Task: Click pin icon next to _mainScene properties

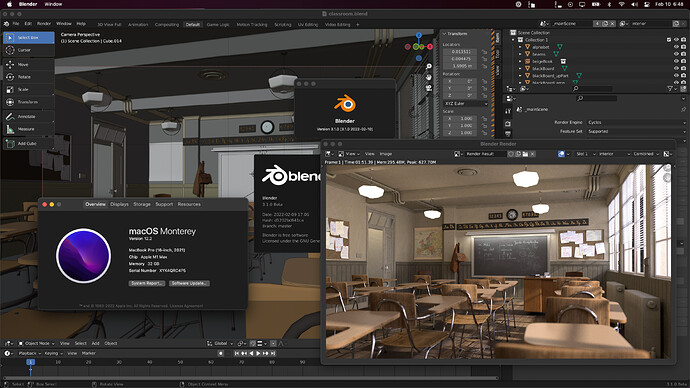Action: [x=683, y=109]
